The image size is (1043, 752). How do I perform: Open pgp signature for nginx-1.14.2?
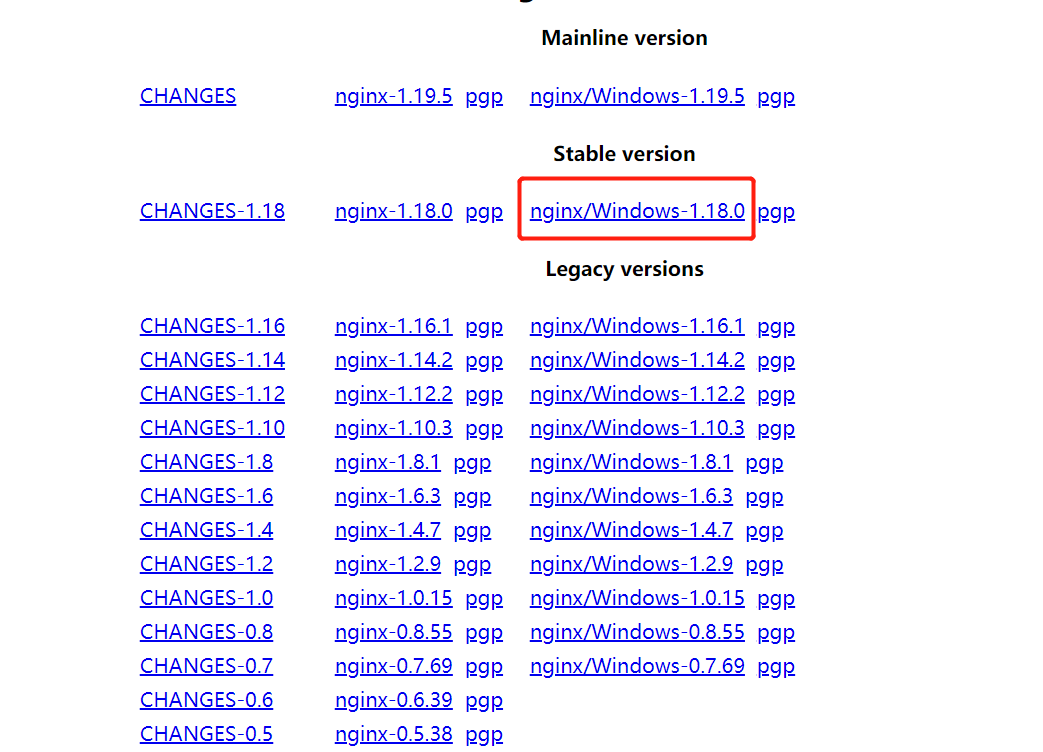pyautogui.click(x=484, y=361)
